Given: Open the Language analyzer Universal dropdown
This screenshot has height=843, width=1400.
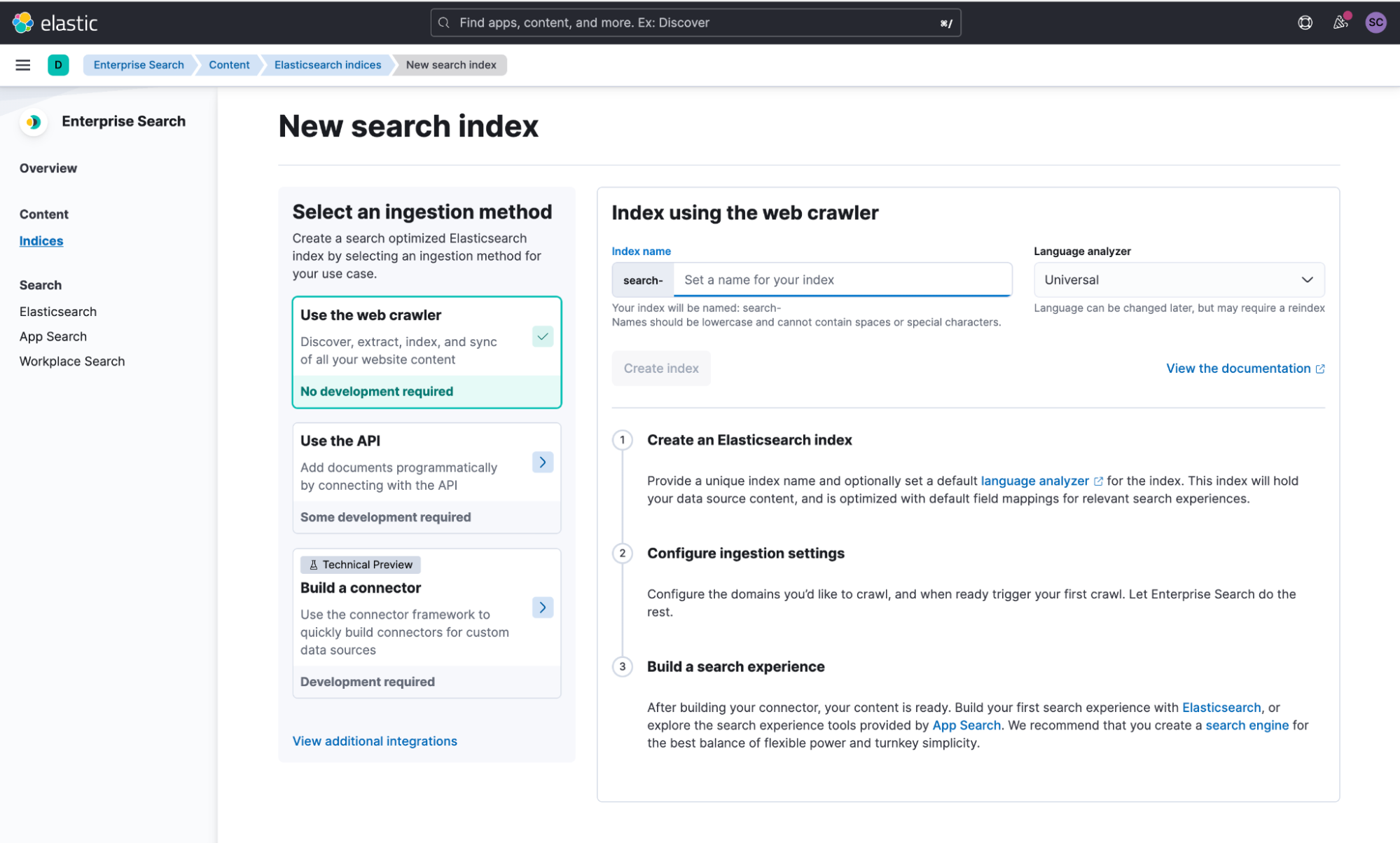Looking at the screenshot, I should point(1179,280).
